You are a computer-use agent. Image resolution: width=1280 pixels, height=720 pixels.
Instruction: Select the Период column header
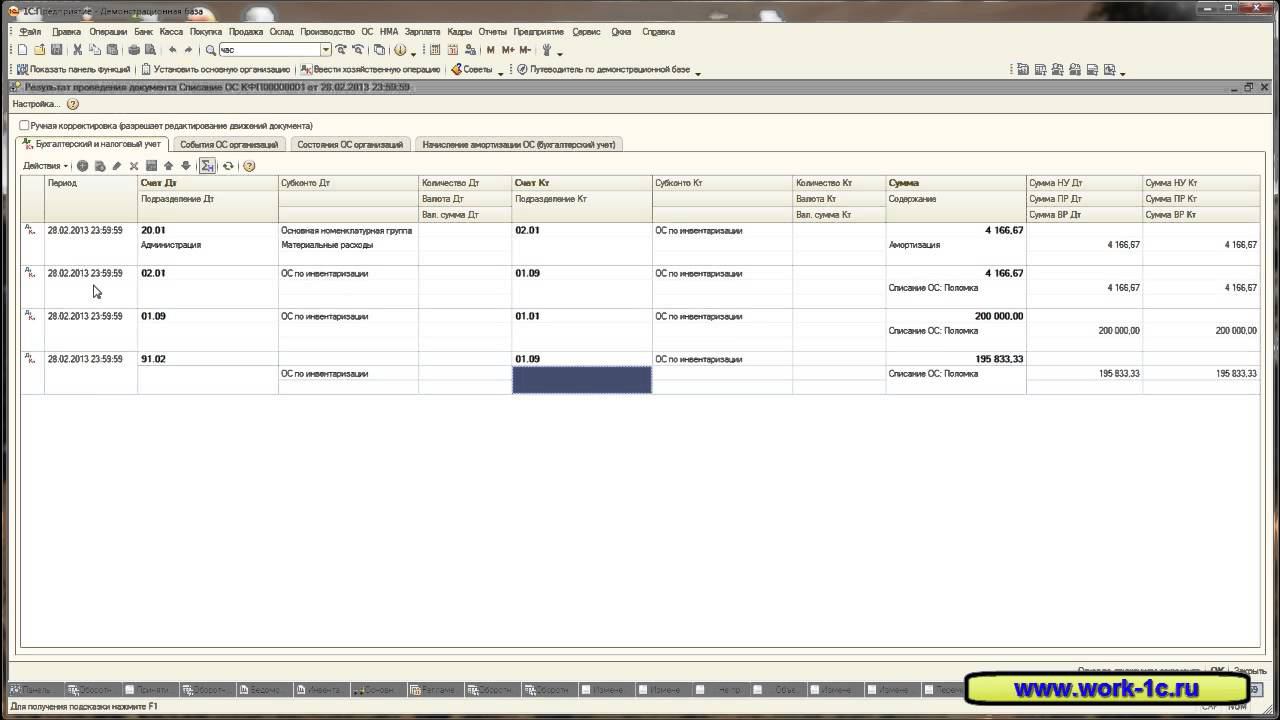pos(92,183)
